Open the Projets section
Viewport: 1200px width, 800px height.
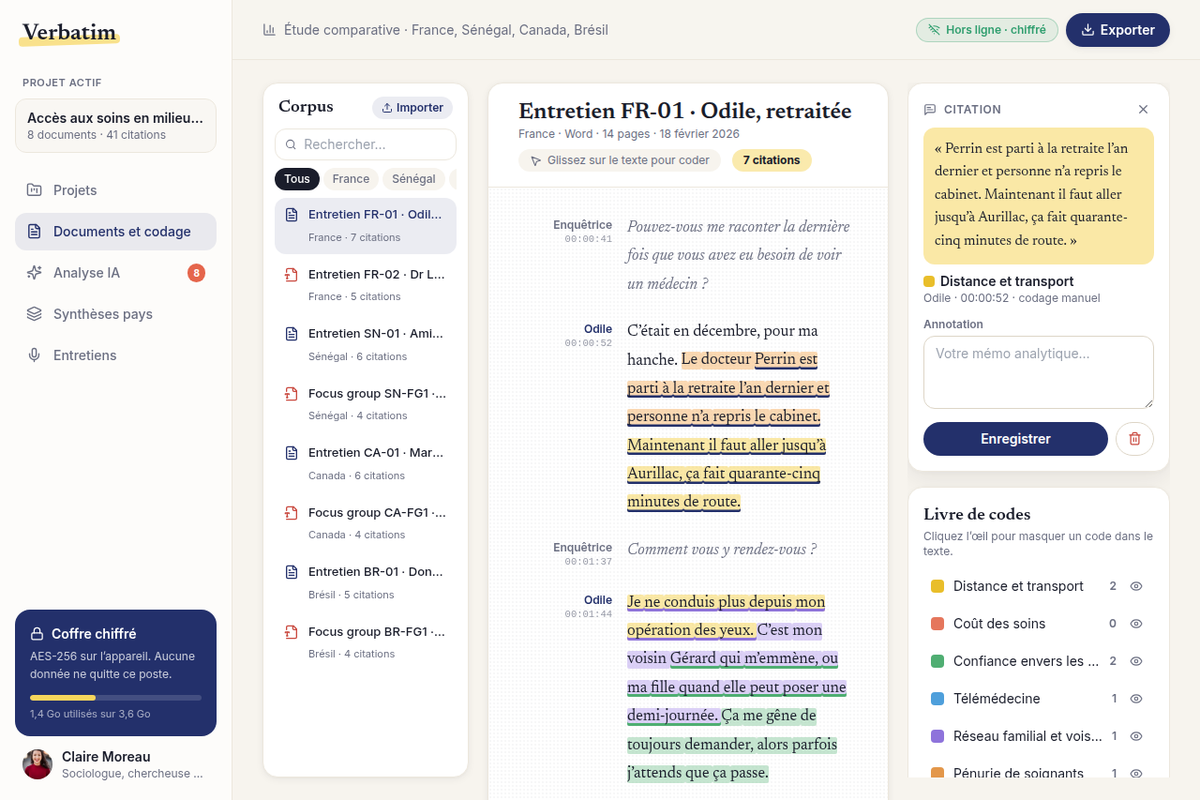point(115,190)
